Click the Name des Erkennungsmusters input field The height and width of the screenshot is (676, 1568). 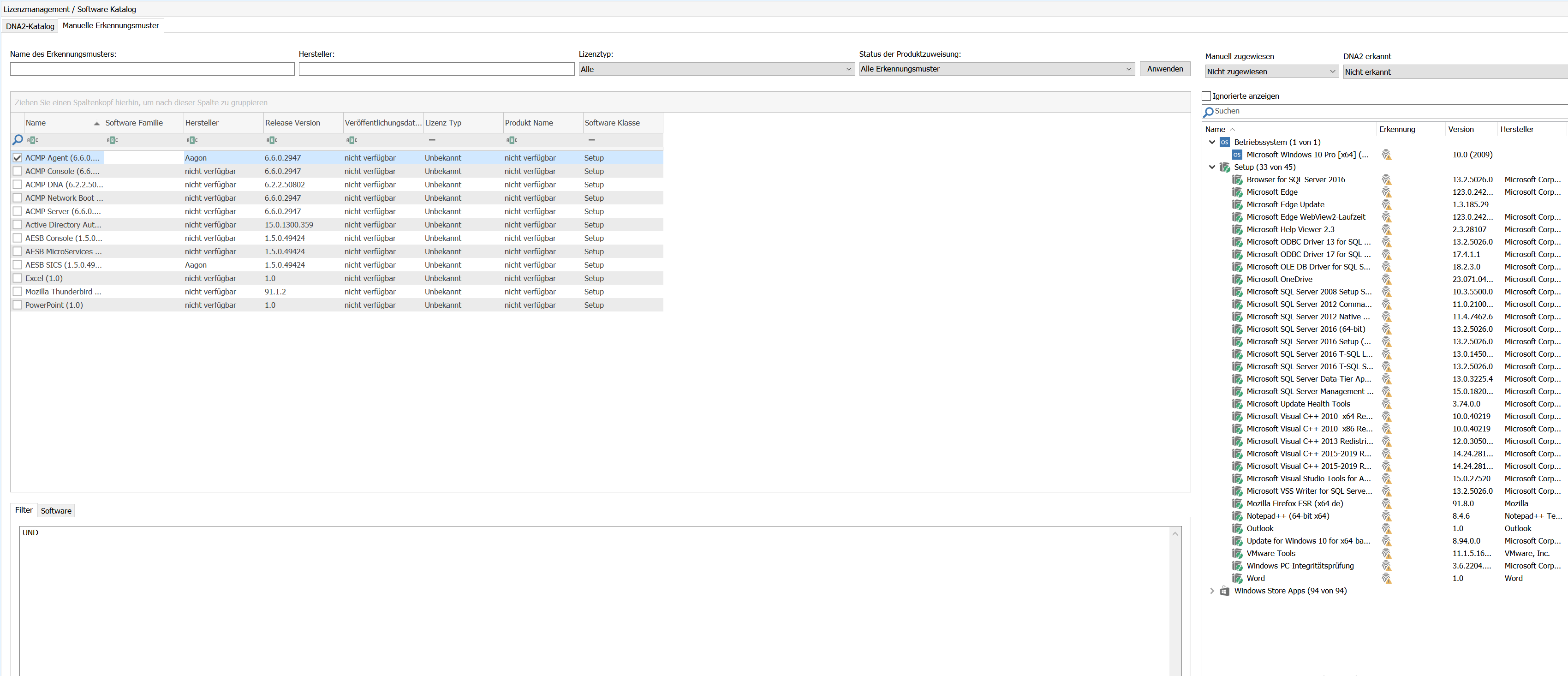(x=152, y=69)
